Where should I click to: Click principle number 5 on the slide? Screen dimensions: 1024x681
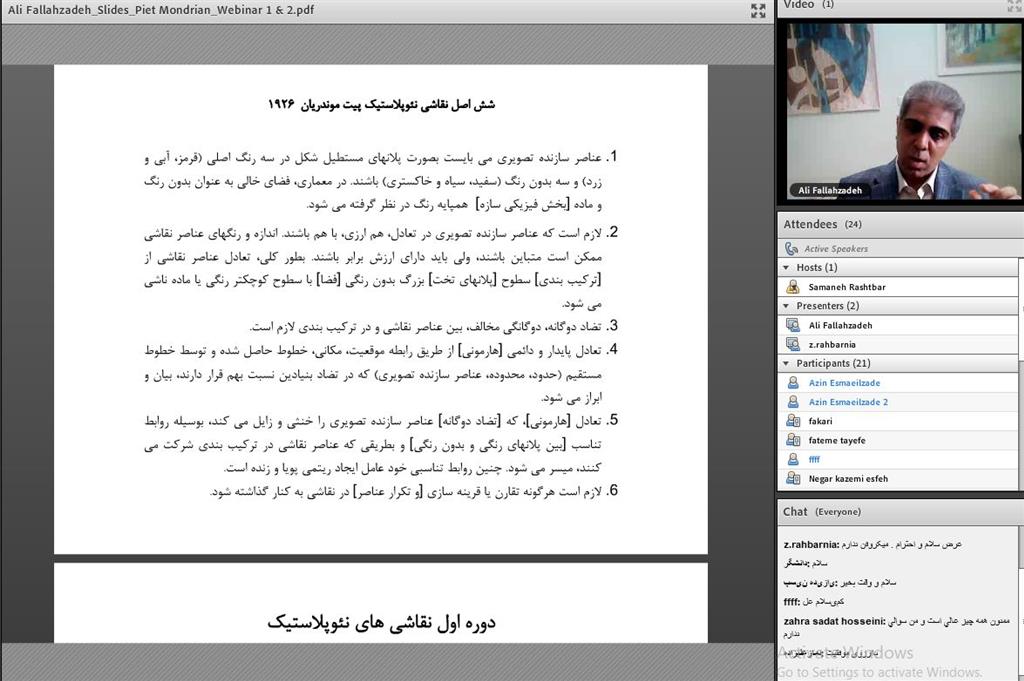click(381, 444)
